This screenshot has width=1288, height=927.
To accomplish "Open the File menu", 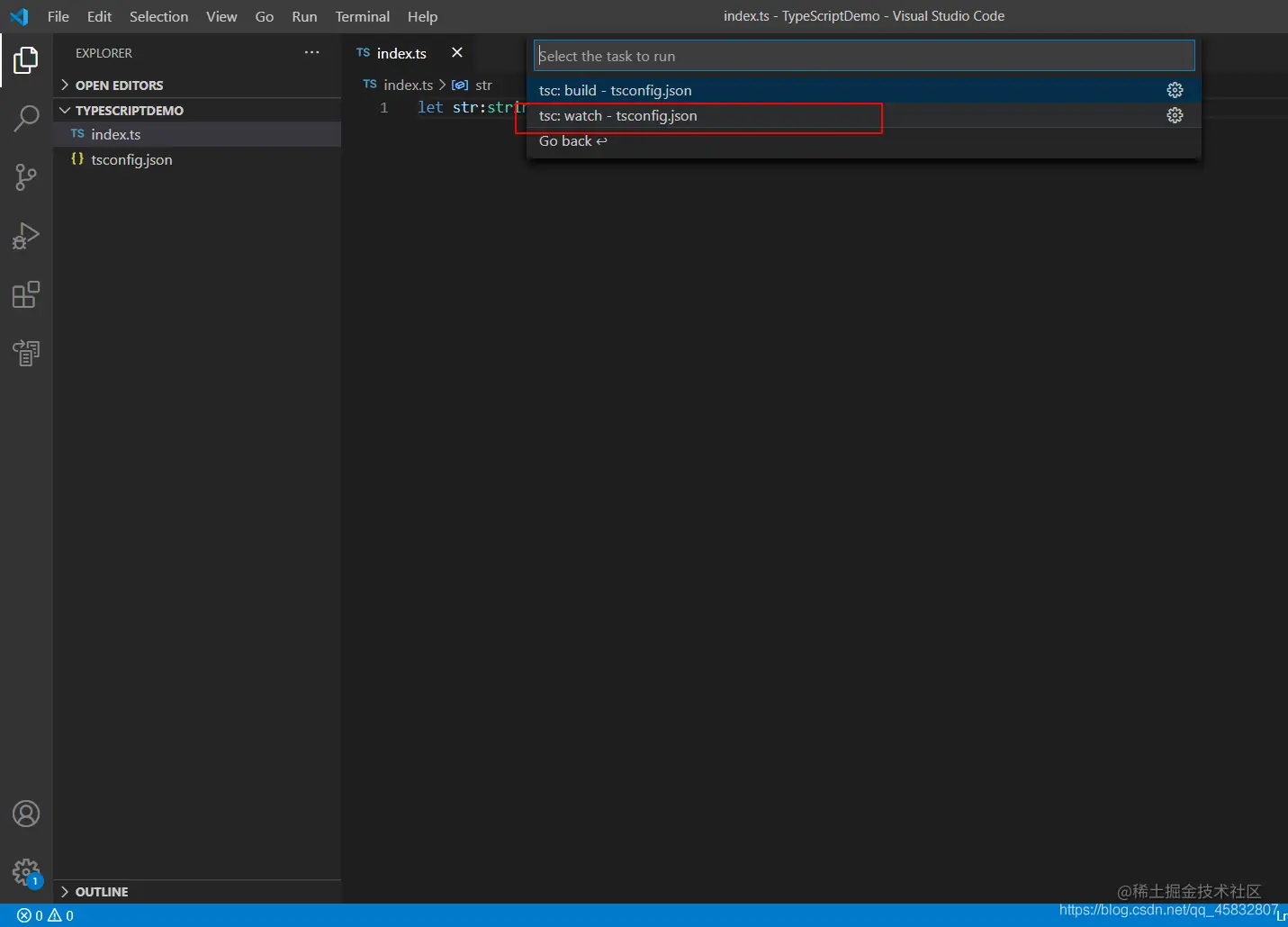I will tap(58, 16).
